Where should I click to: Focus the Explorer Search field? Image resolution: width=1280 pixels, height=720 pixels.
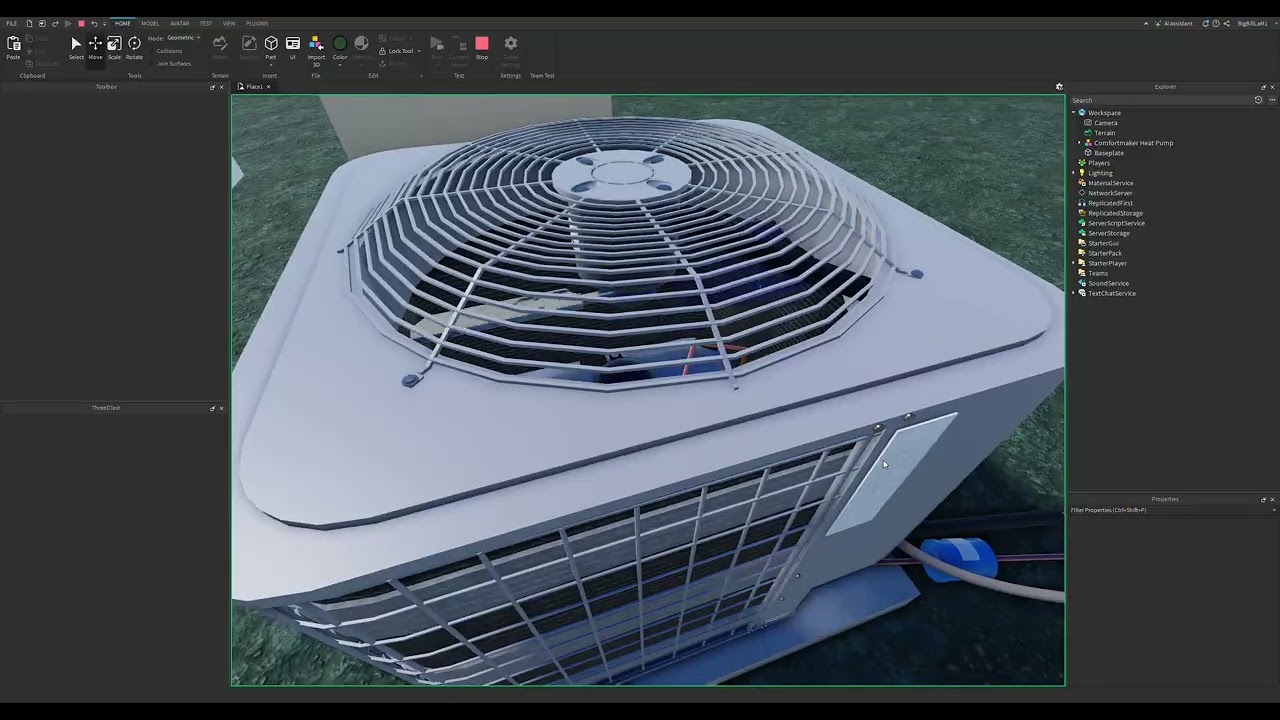(1160, 100)
